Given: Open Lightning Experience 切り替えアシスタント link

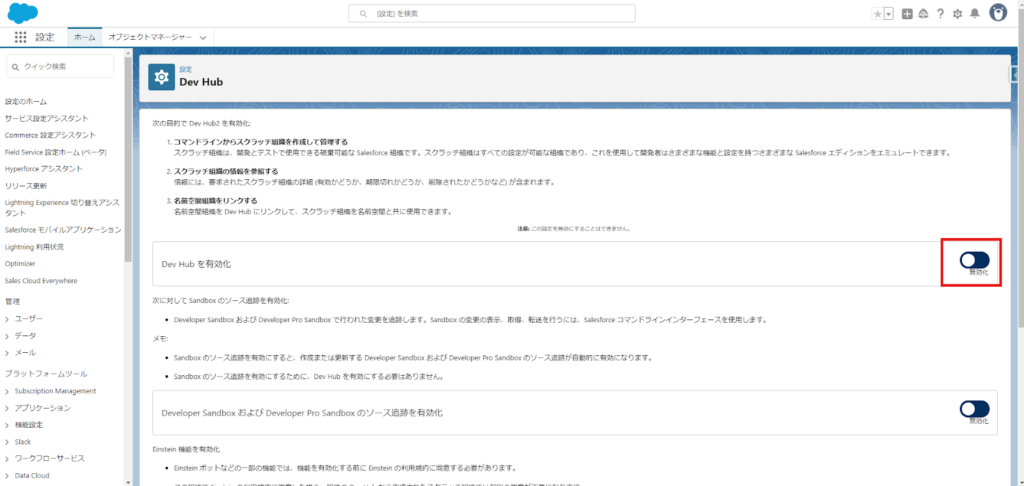Looking at the screenshot, I should (62, 208).
